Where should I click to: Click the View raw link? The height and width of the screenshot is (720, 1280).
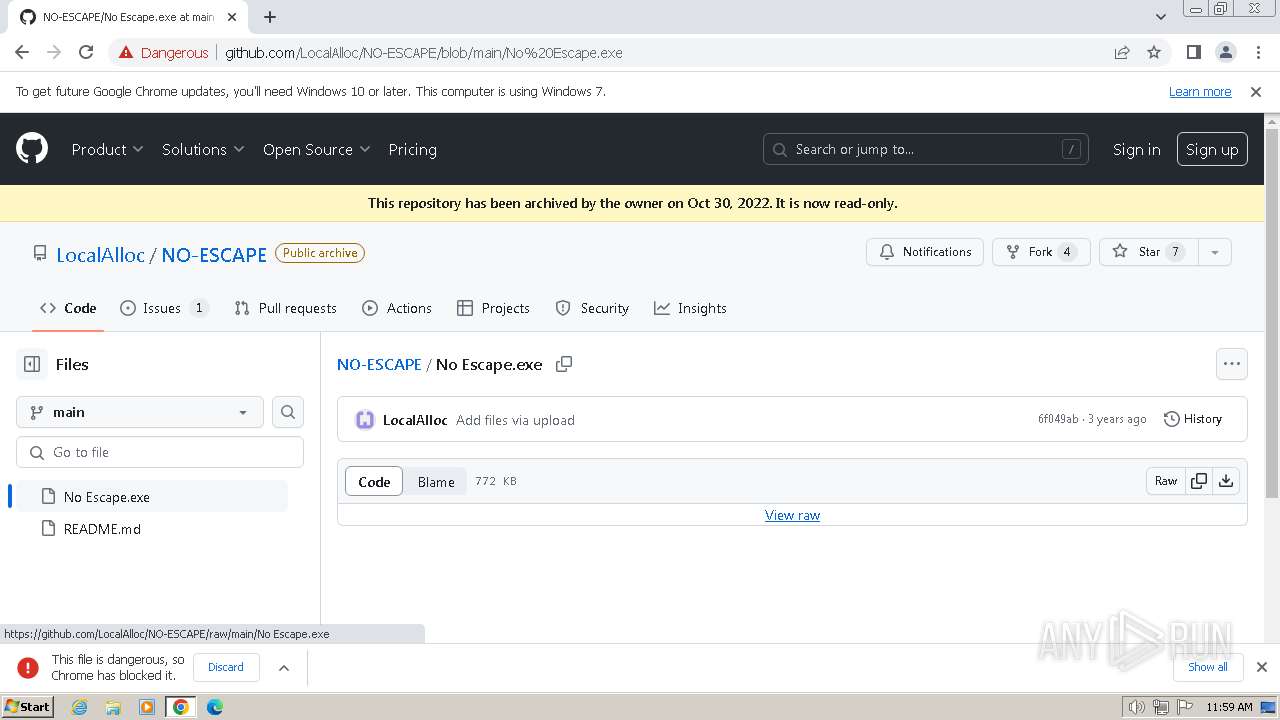[792, 515]
